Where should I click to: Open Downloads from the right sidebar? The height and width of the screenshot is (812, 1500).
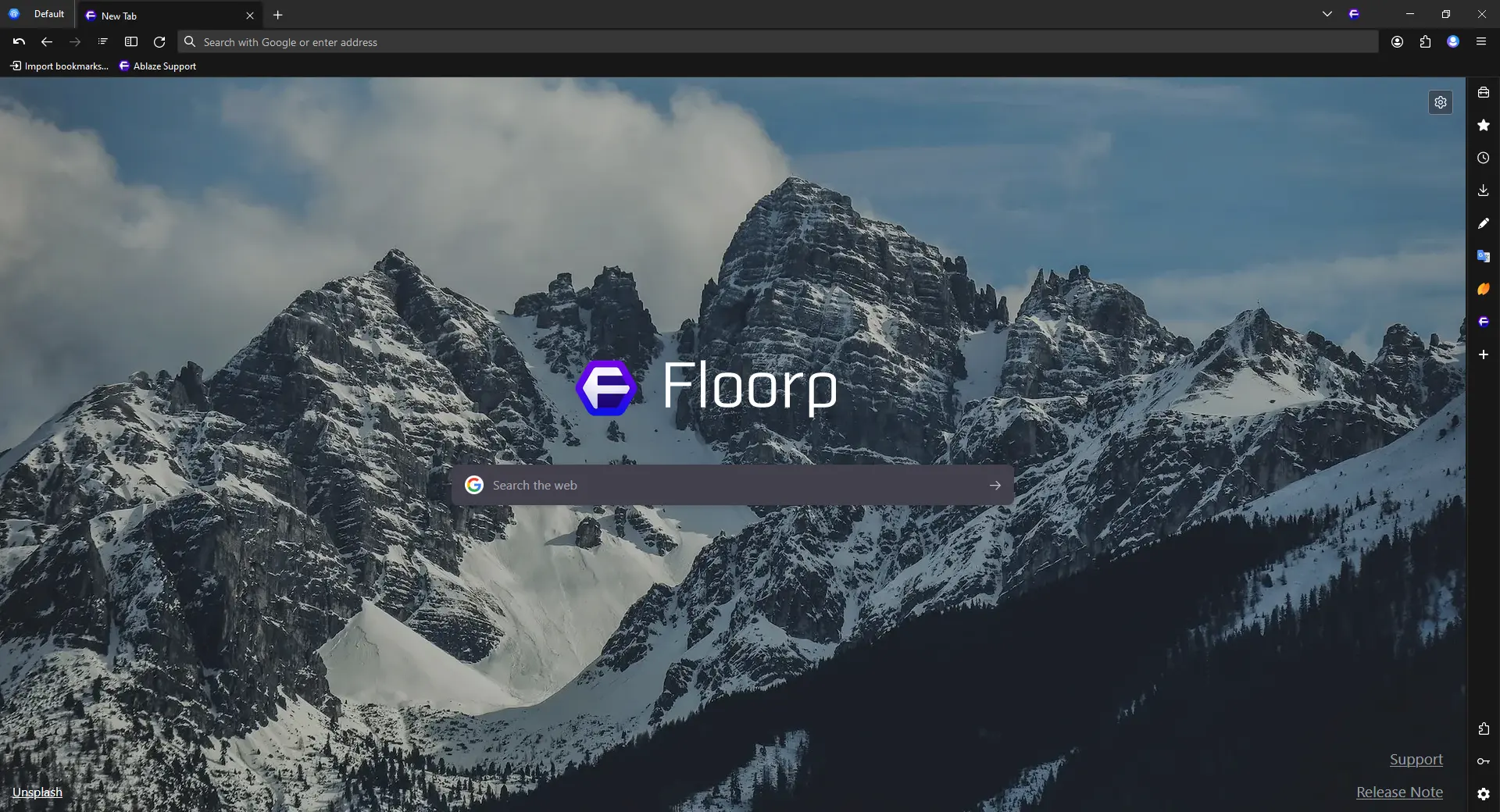click(x=1484, y=190)
